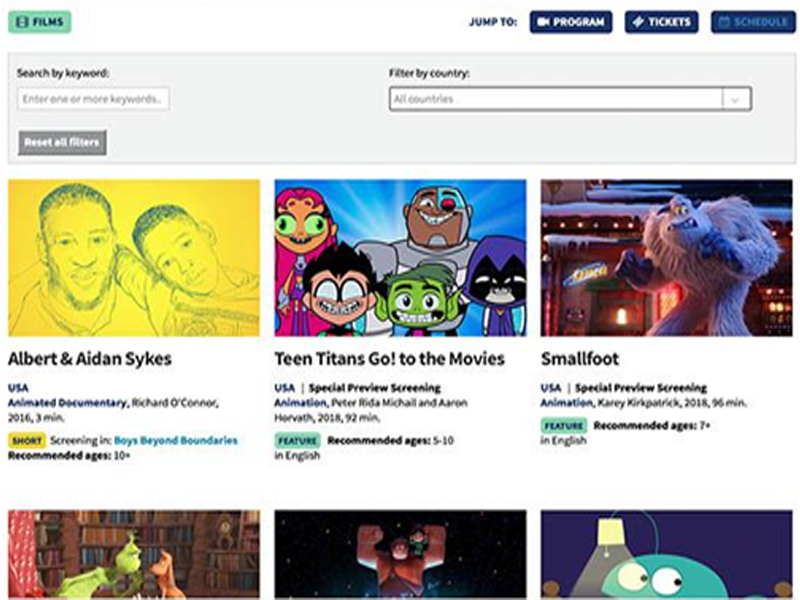Select the Animated Documentary genre link

click(x=67, y=403)
